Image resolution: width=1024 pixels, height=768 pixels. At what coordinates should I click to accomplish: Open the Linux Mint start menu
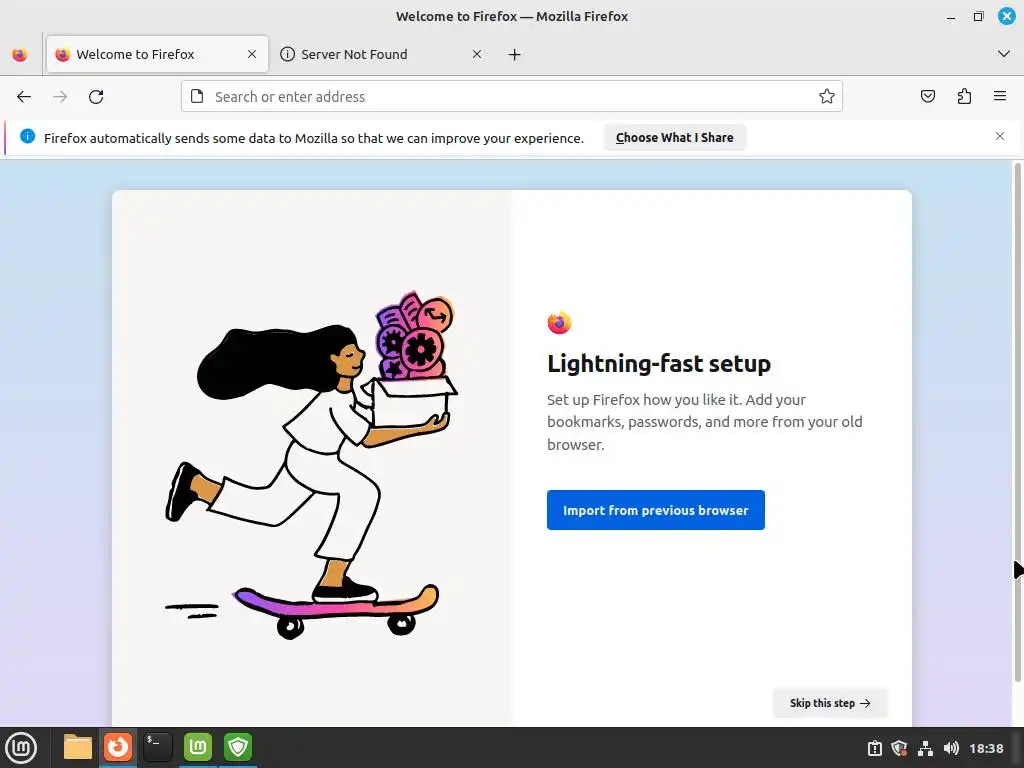pyautogui.click(x=21, y=748)
